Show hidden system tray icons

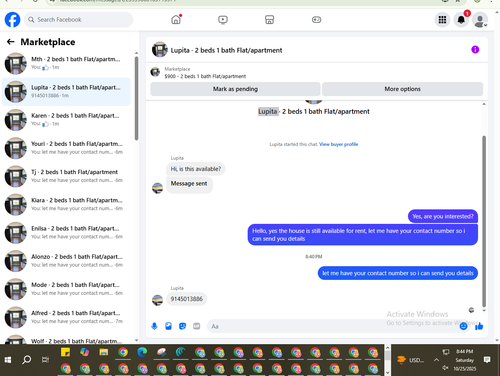tap(436, 360)
